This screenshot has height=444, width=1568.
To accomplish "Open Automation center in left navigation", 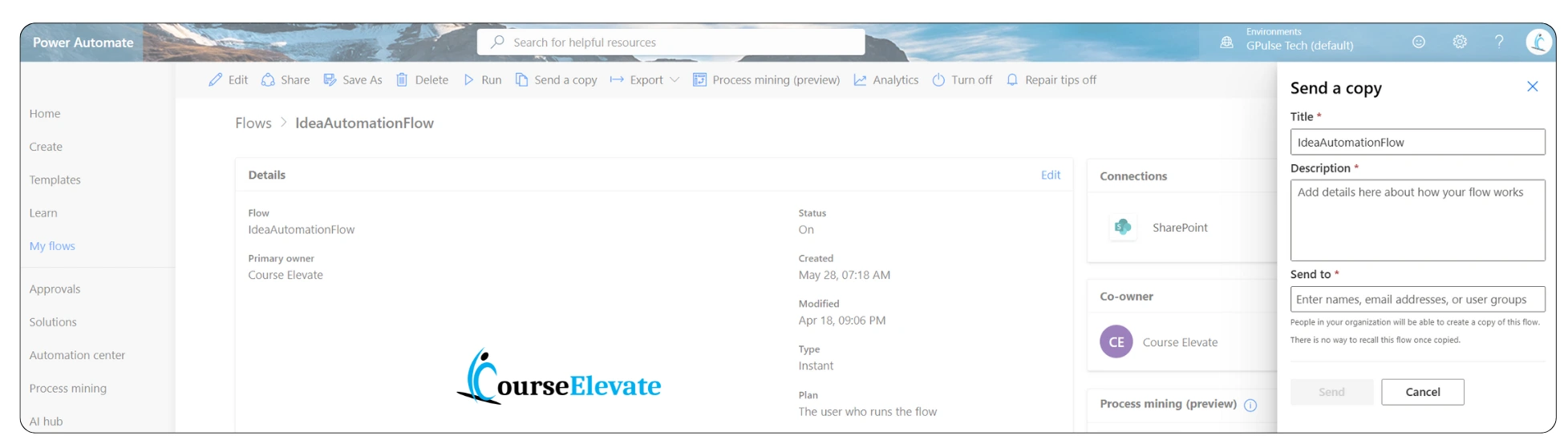I will 77,355.
